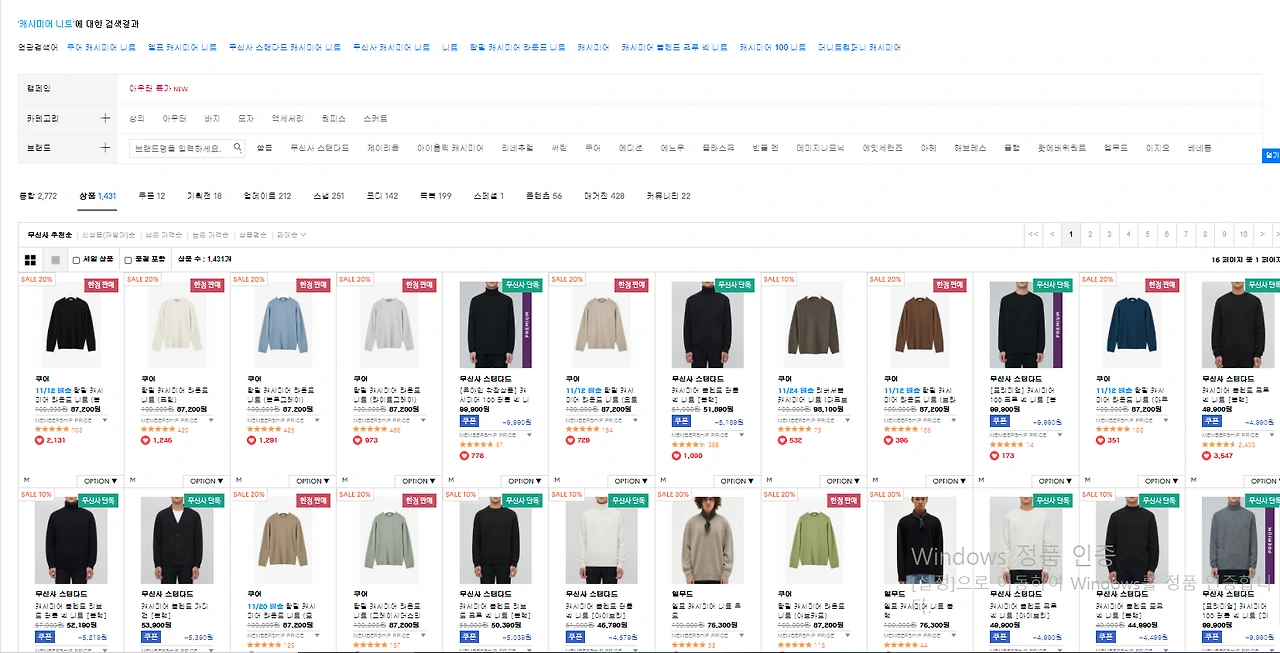Open sky blue sweater thumbnail
The width and height of the screenshot is (1280, 653).
click(x=283, y=325)
